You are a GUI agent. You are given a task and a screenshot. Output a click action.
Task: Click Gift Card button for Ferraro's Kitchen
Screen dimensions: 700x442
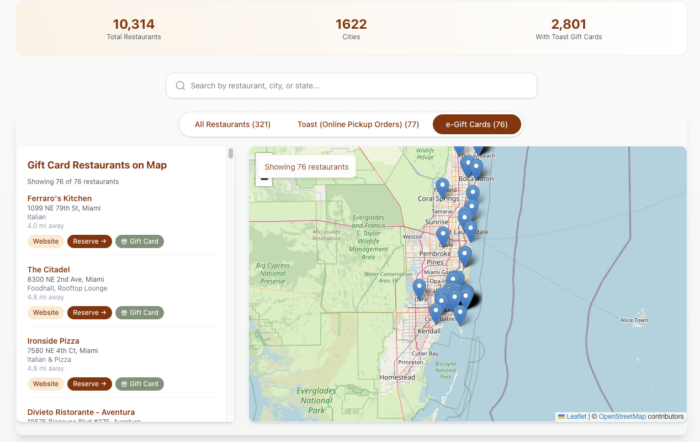click(x=139, y=241)
